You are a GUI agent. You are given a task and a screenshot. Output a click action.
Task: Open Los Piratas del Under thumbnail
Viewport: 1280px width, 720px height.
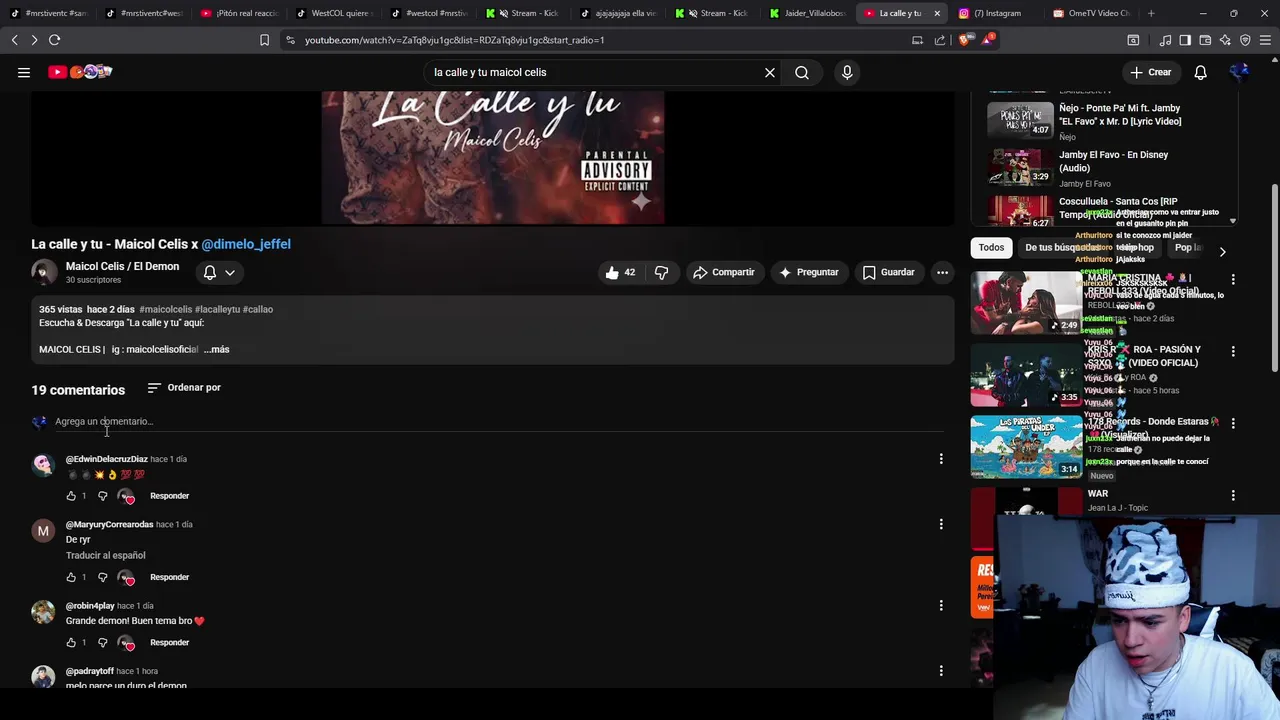(x=1025, y=446)
